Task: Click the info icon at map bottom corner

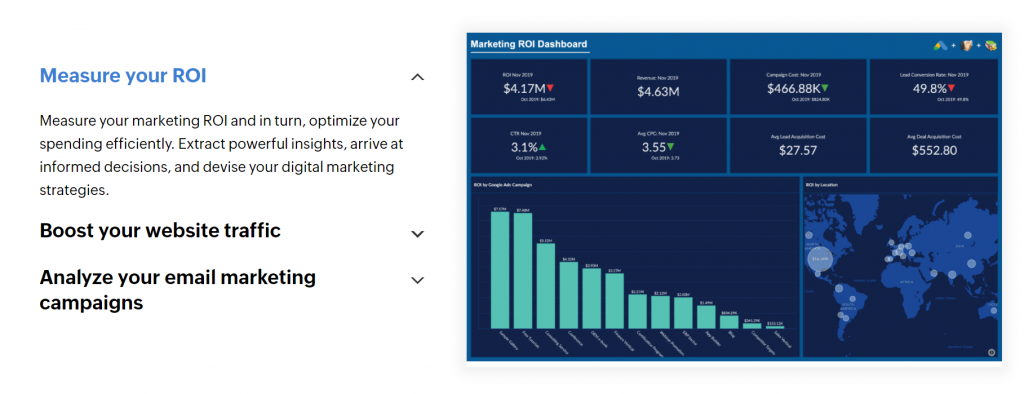Action: [991, 352]
